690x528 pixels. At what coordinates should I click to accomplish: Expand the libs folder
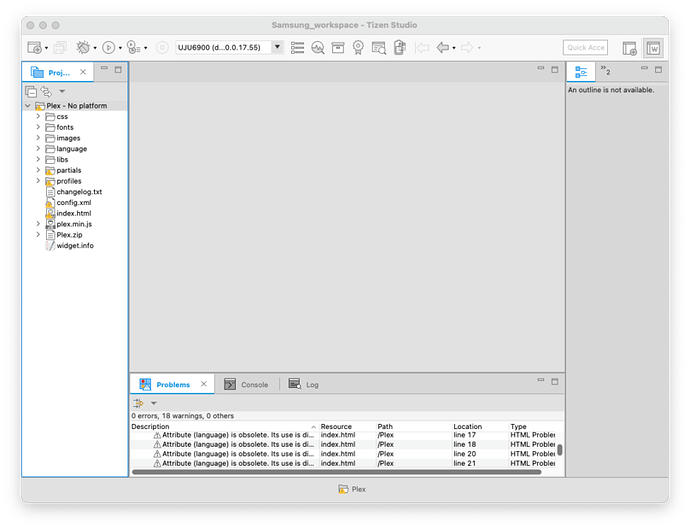[38, 159]
